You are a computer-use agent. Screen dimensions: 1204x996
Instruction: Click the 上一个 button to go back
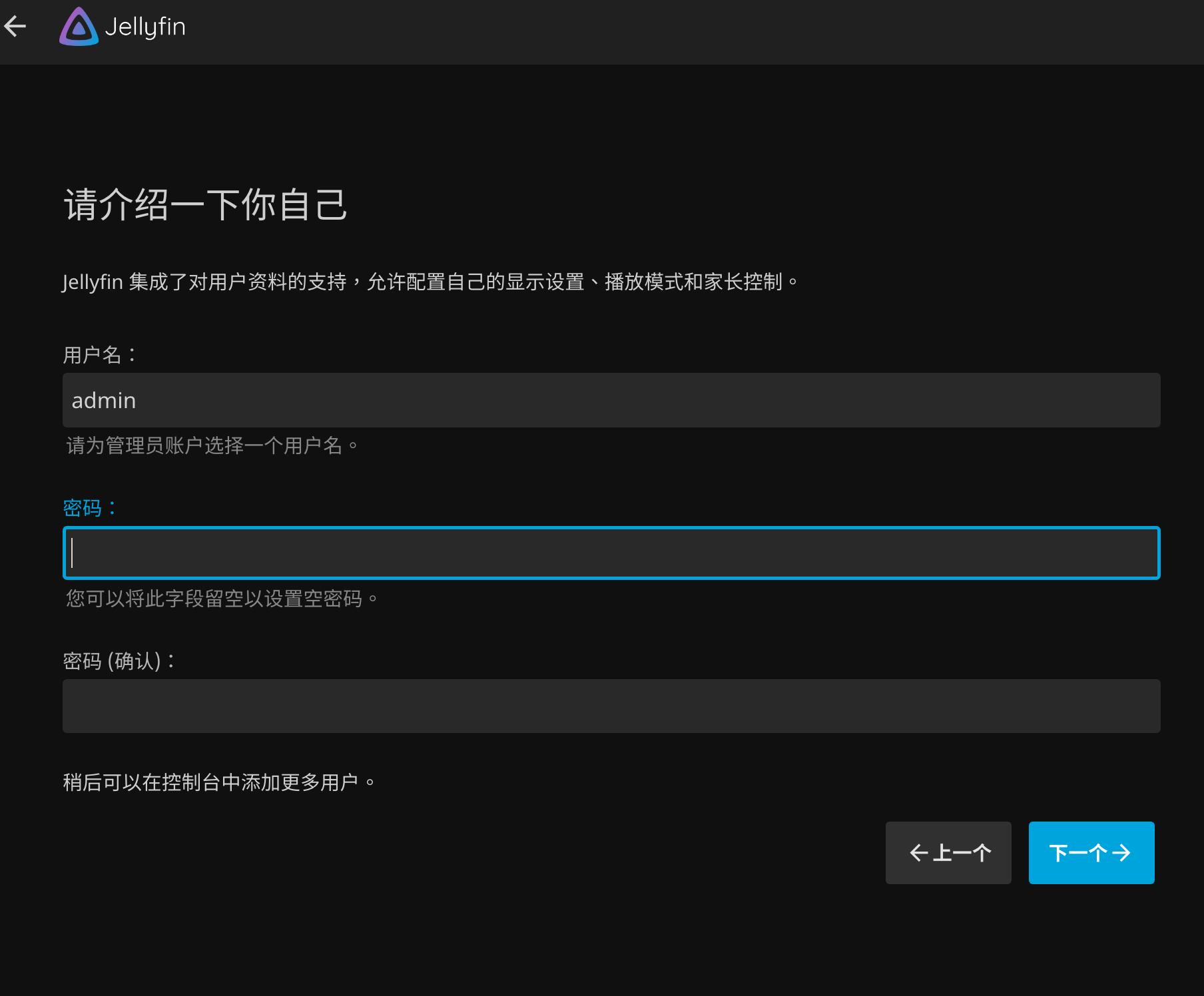tap(948, 852)
